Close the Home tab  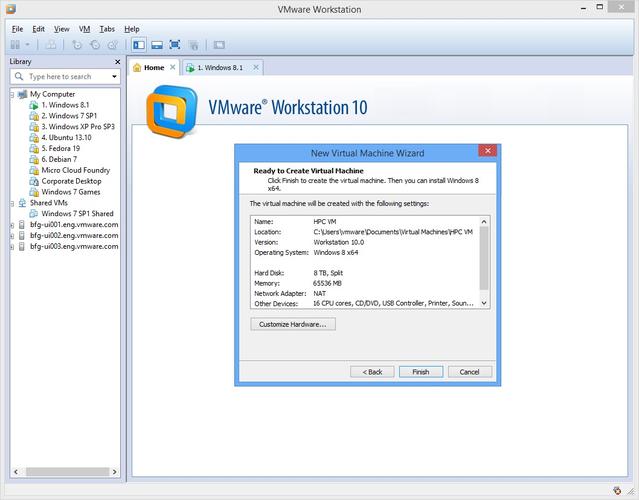tap(173, 68)
